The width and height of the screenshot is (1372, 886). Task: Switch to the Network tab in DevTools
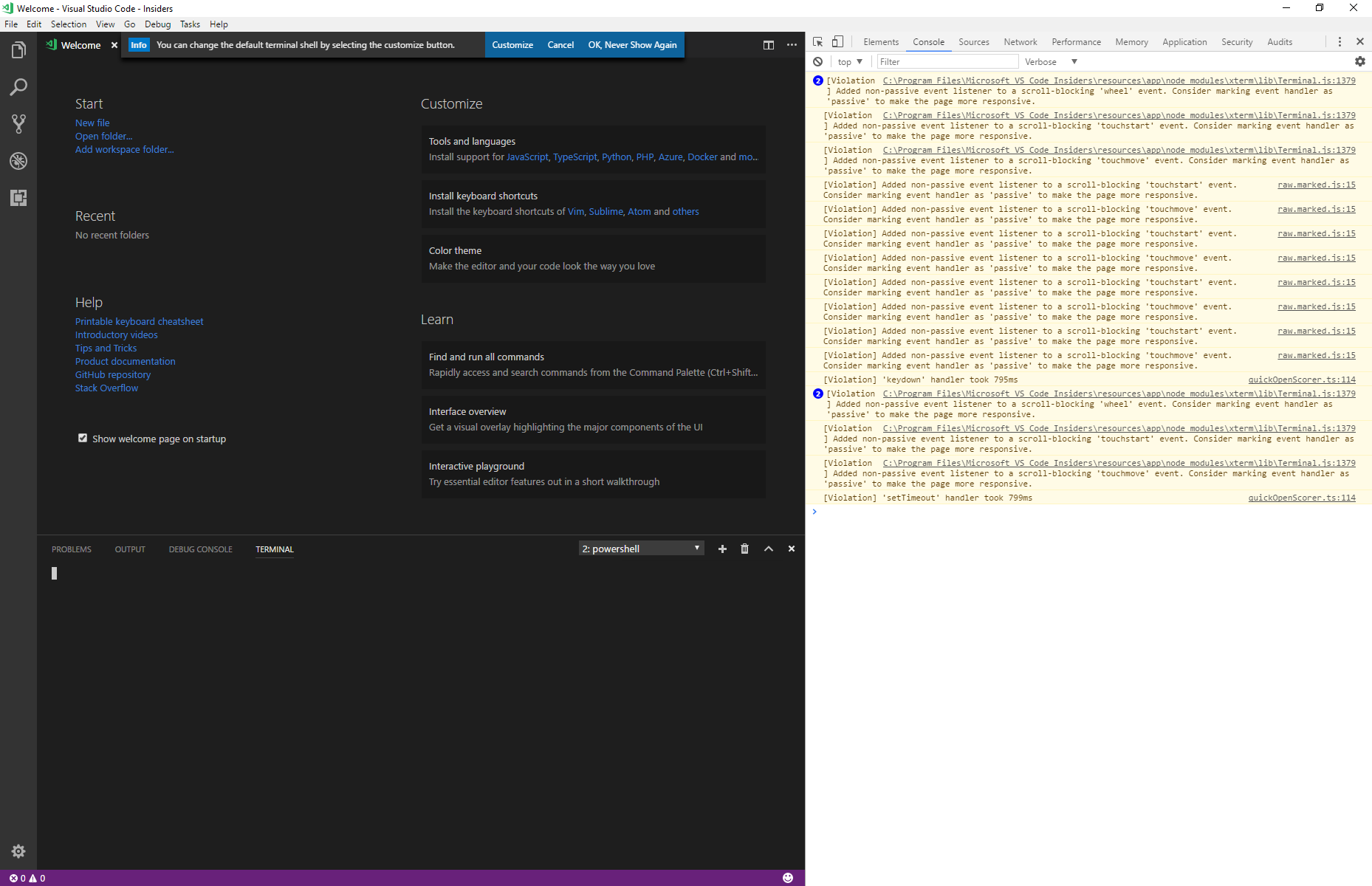(x=1020, y=42)
